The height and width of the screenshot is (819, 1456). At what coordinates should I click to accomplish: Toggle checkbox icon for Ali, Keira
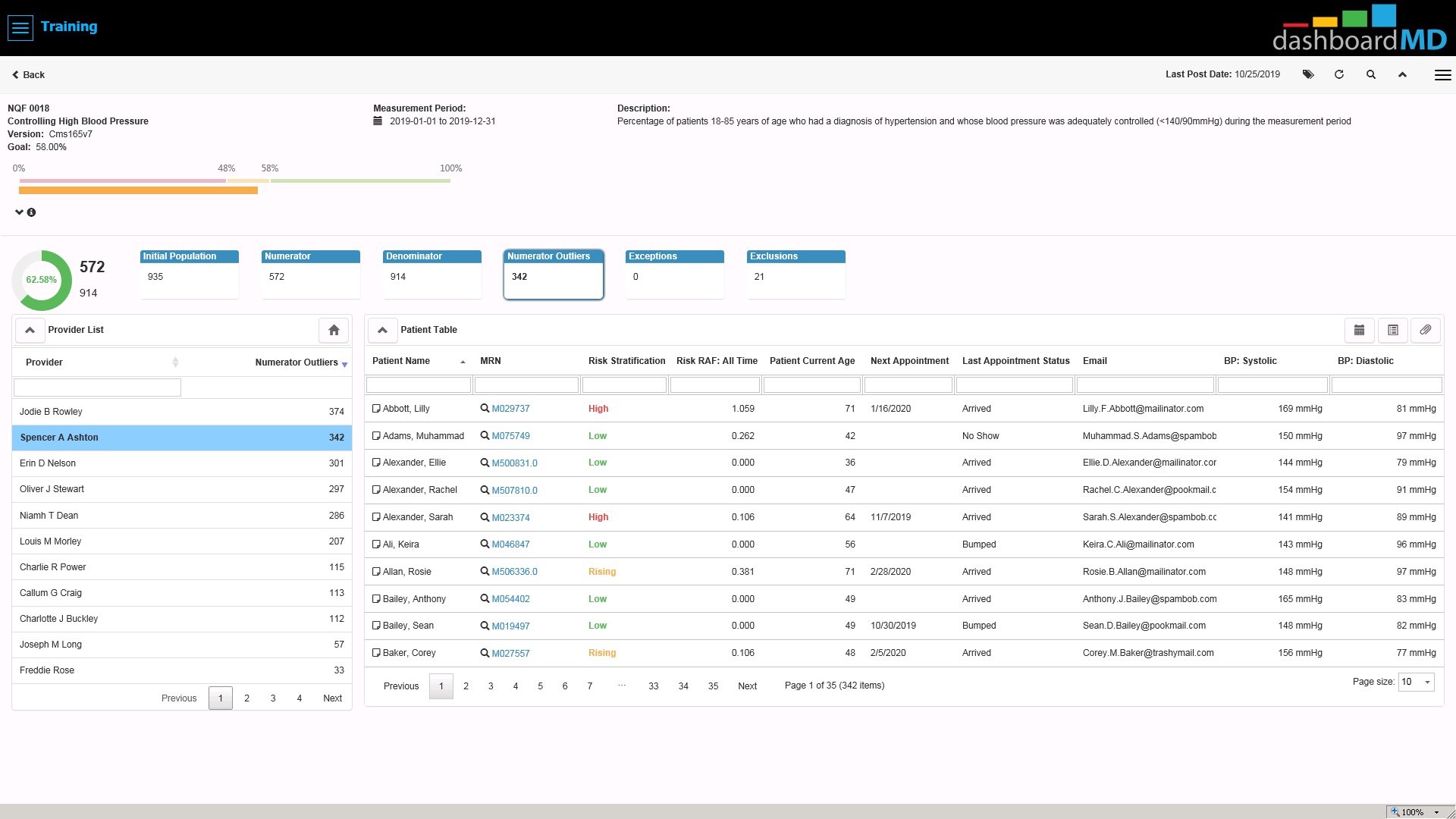click(376, 544)
